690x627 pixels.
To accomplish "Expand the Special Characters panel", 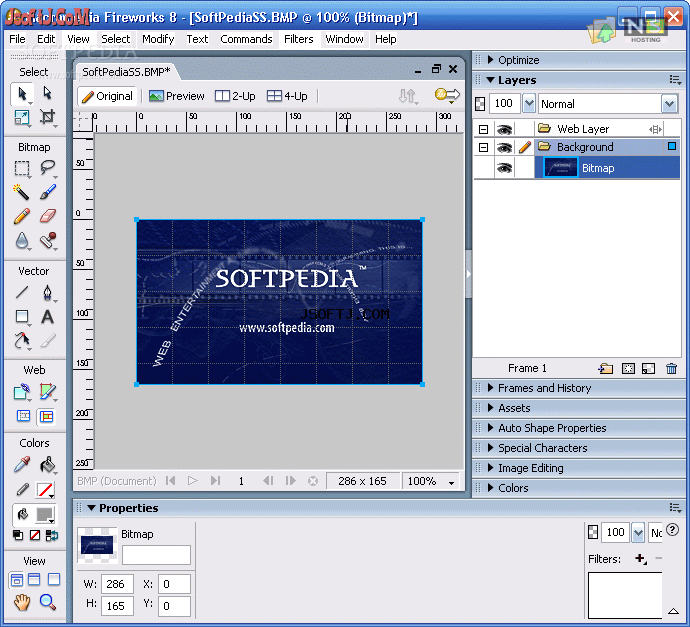I will pyautogui.click(x=490, y=448).
